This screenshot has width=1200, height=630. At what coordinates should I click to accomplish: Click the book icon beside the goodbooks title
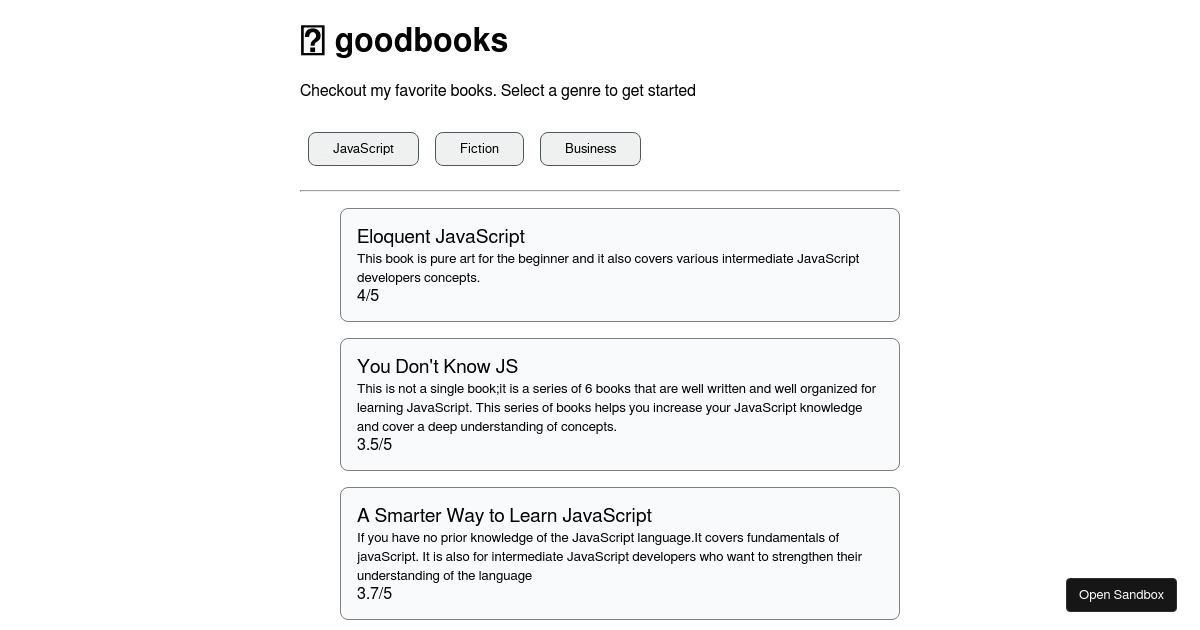313,40
